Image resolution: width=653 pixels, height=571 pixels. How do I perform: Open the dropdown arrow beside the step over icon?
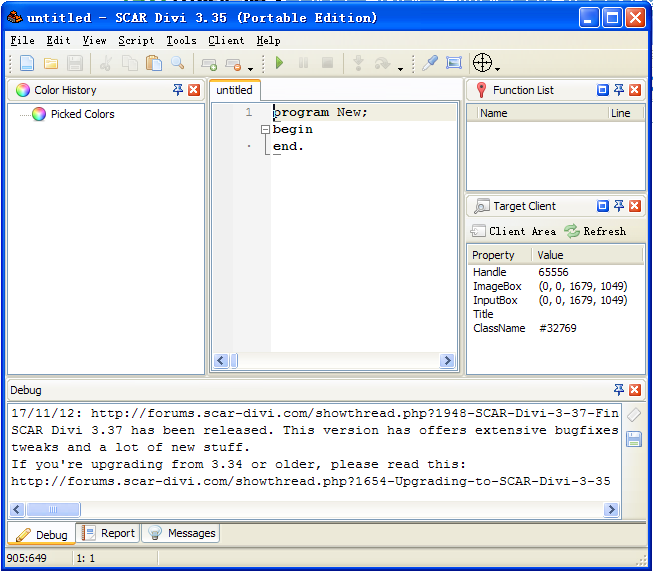pos(401,69)
